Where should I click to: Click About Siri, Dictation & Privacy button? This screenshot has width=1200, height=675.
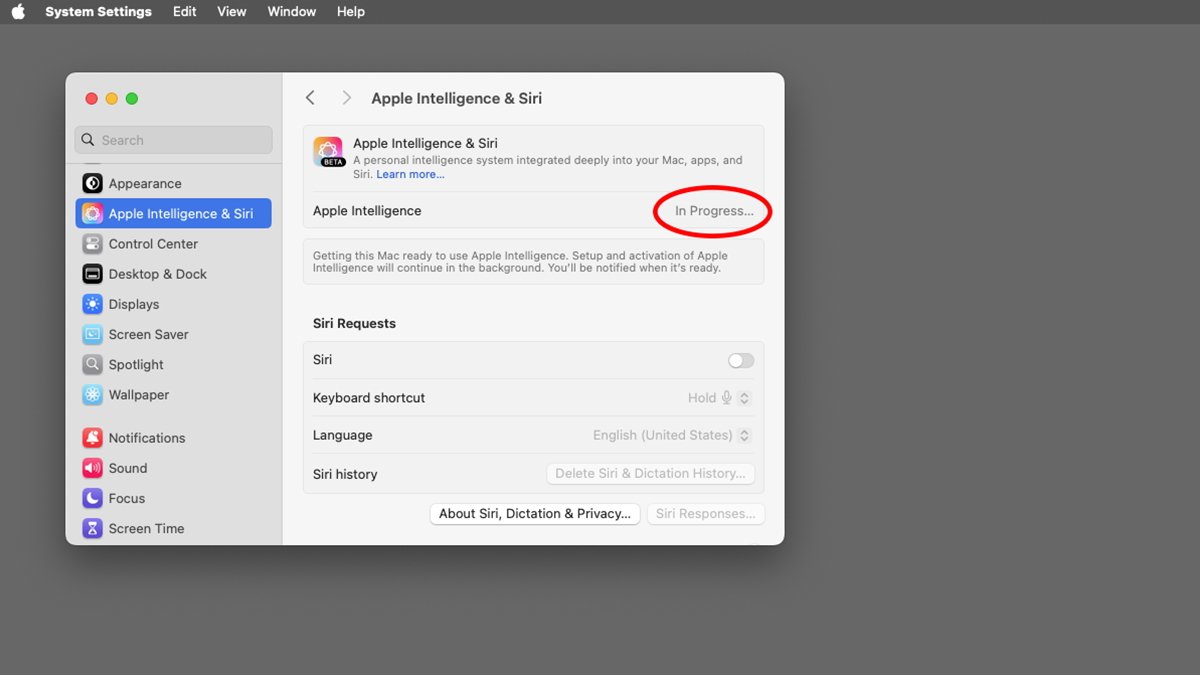534,514
